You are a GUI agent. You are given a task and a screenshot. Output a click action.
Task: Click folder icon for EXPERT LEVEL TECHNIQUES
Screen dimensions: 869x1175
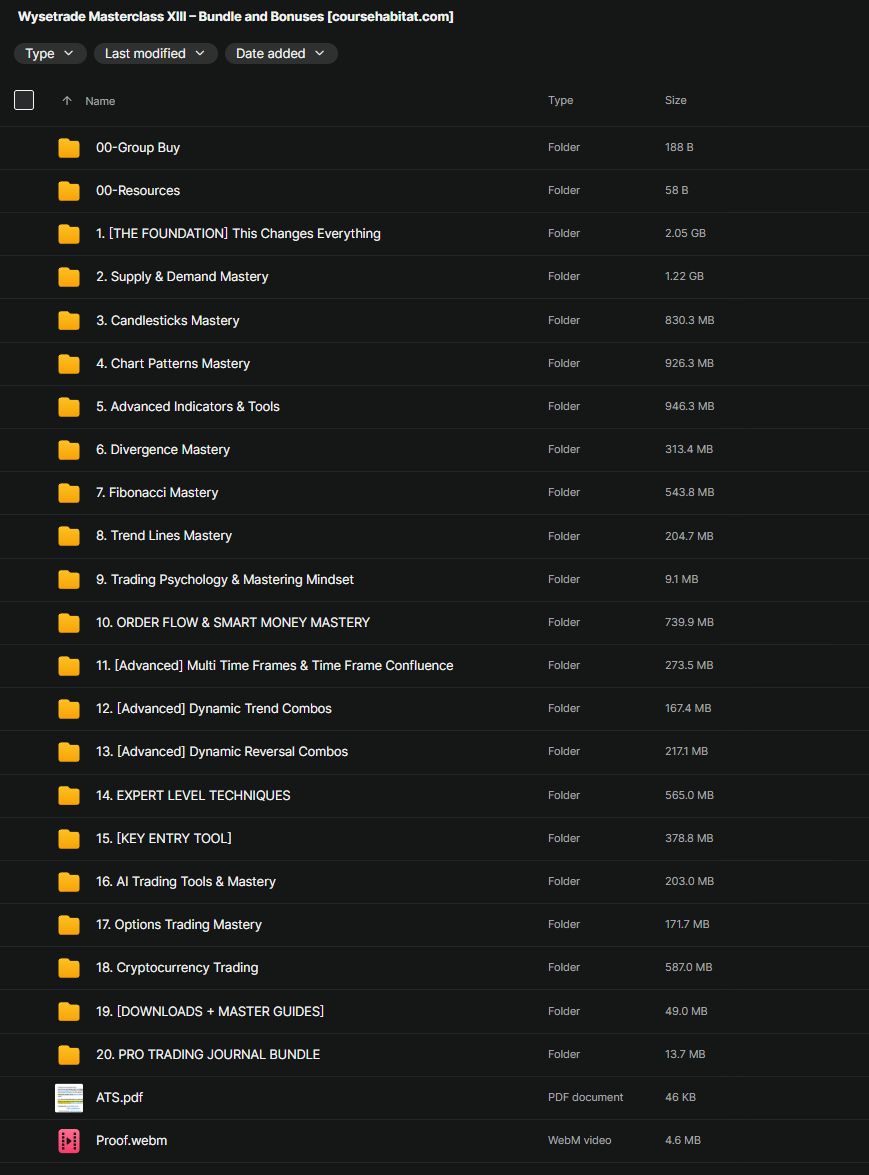(69, 796)
